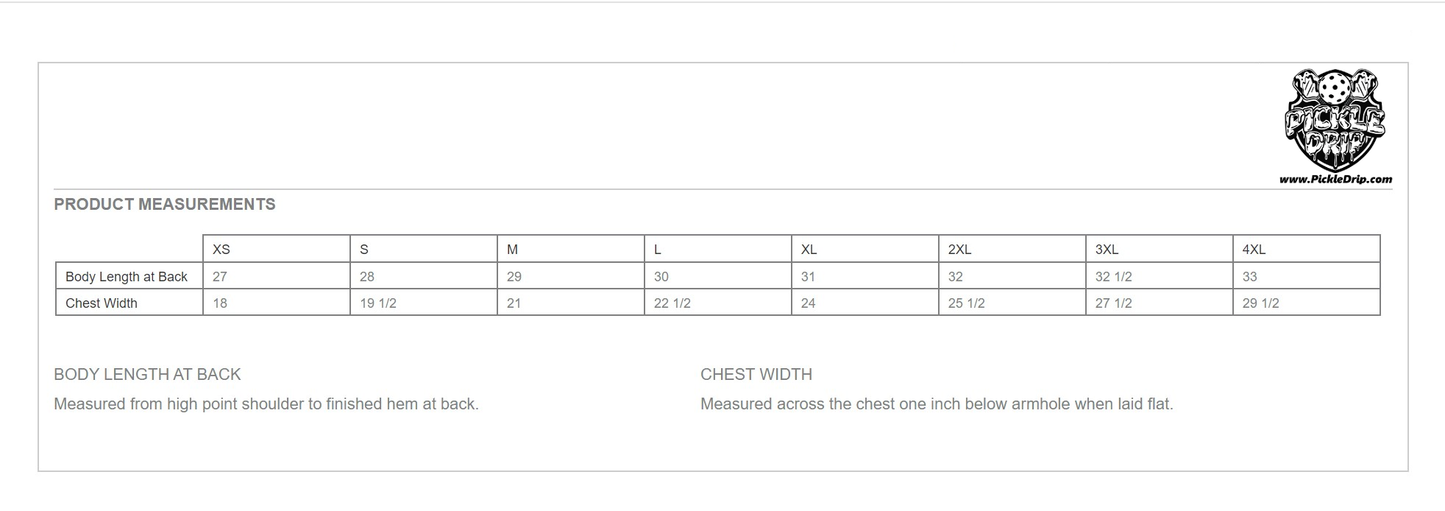Click the BODY LENGTH AT BACK description heading
This screenshot has height=511, width=1445.
pos(148,374)
